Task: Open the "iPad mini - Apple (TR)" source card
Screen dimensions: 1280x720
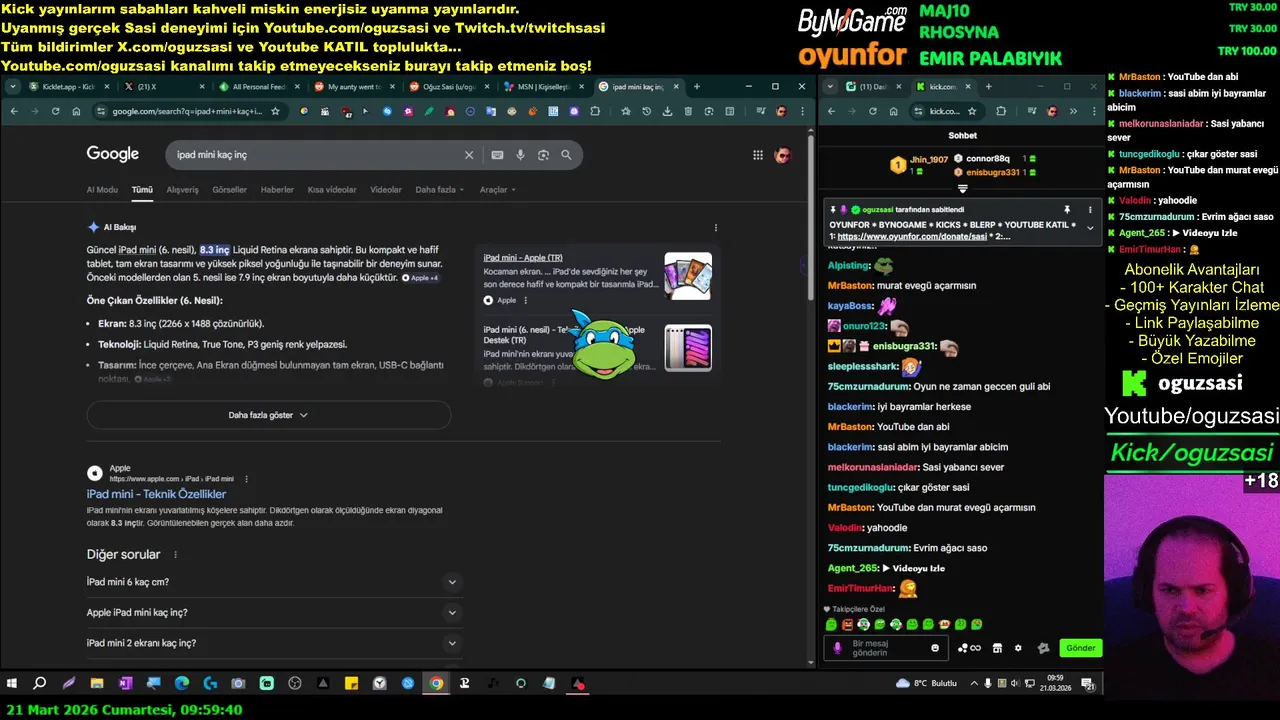Action: 523,257
